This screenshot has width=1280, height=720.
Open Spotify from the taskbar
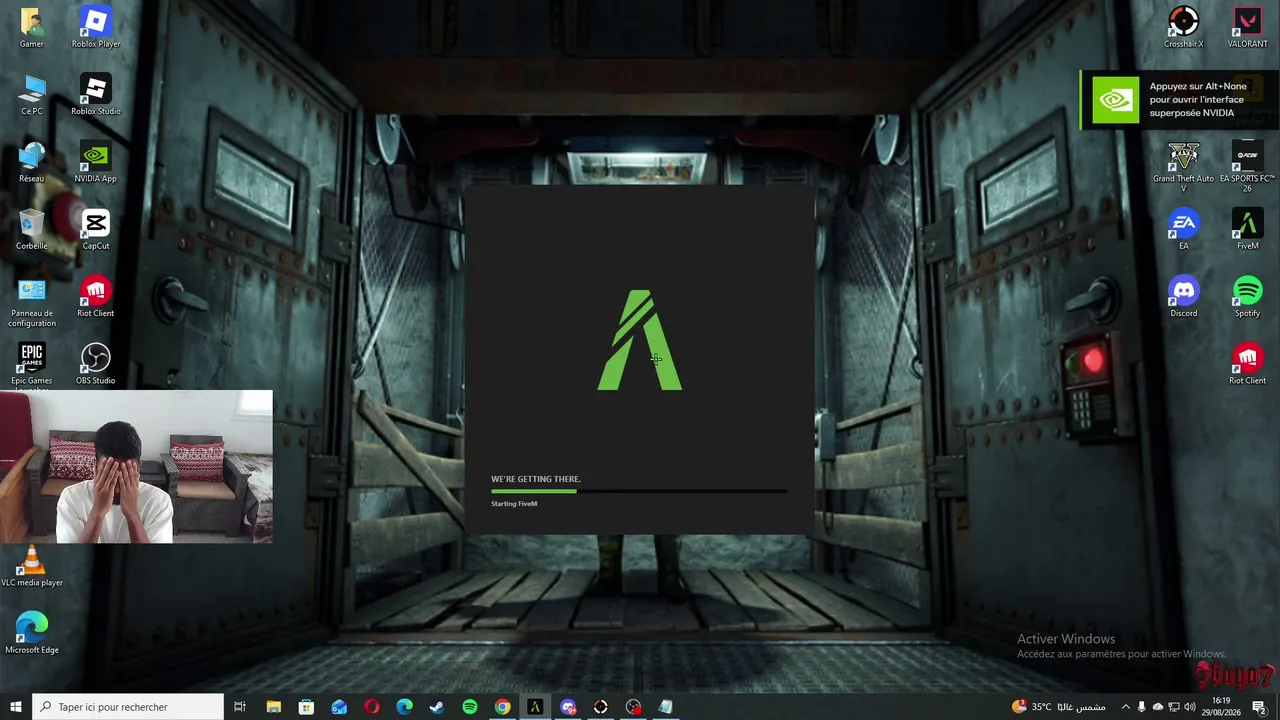click(x=470, y=707)
